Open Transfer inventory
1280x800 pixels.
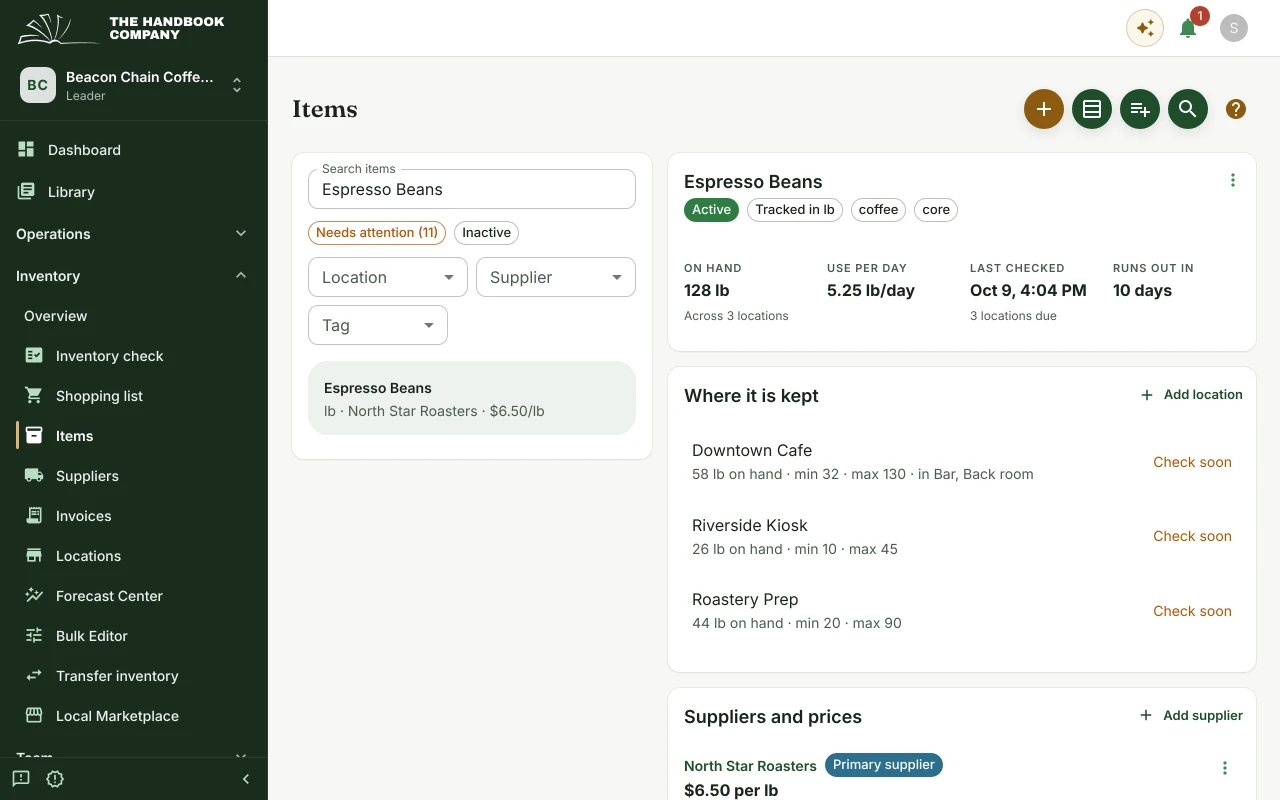[x=134, y=676]
